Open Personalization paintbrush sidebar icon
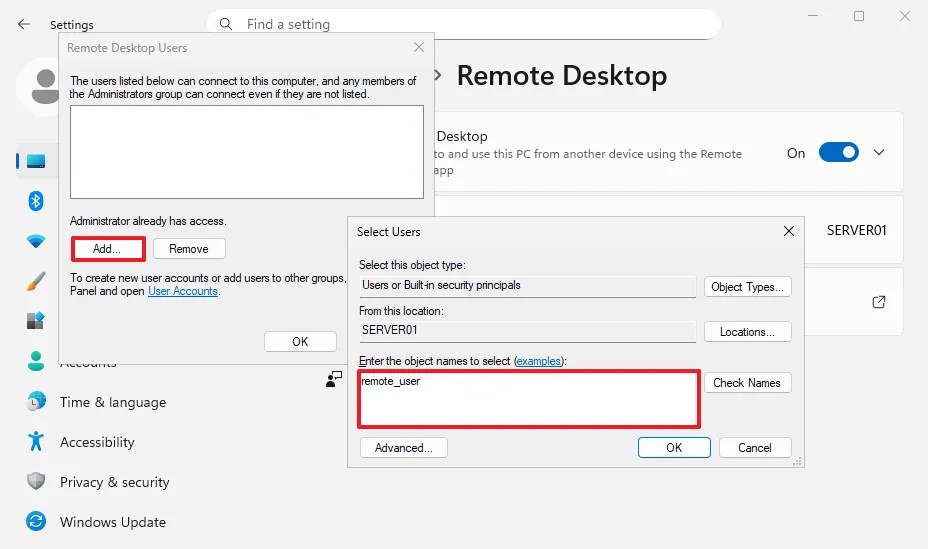Image resolution: width=928 pixels, height=549 pixels. point(36,281)
